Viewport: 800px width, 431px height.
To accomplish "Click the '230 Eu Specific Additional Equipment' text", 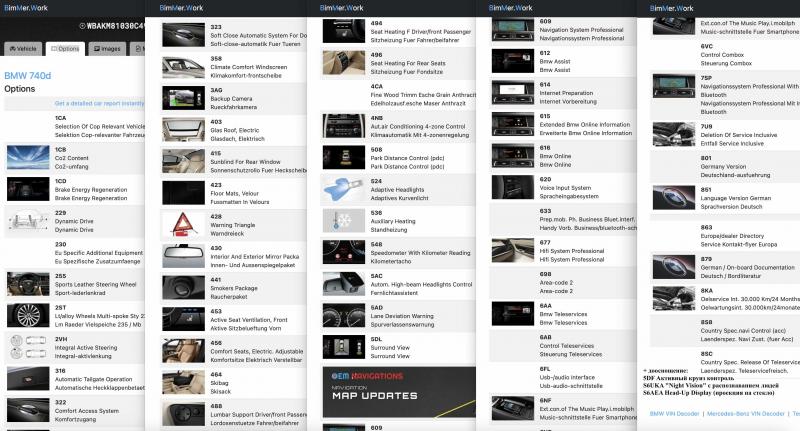I will [99, 248].
